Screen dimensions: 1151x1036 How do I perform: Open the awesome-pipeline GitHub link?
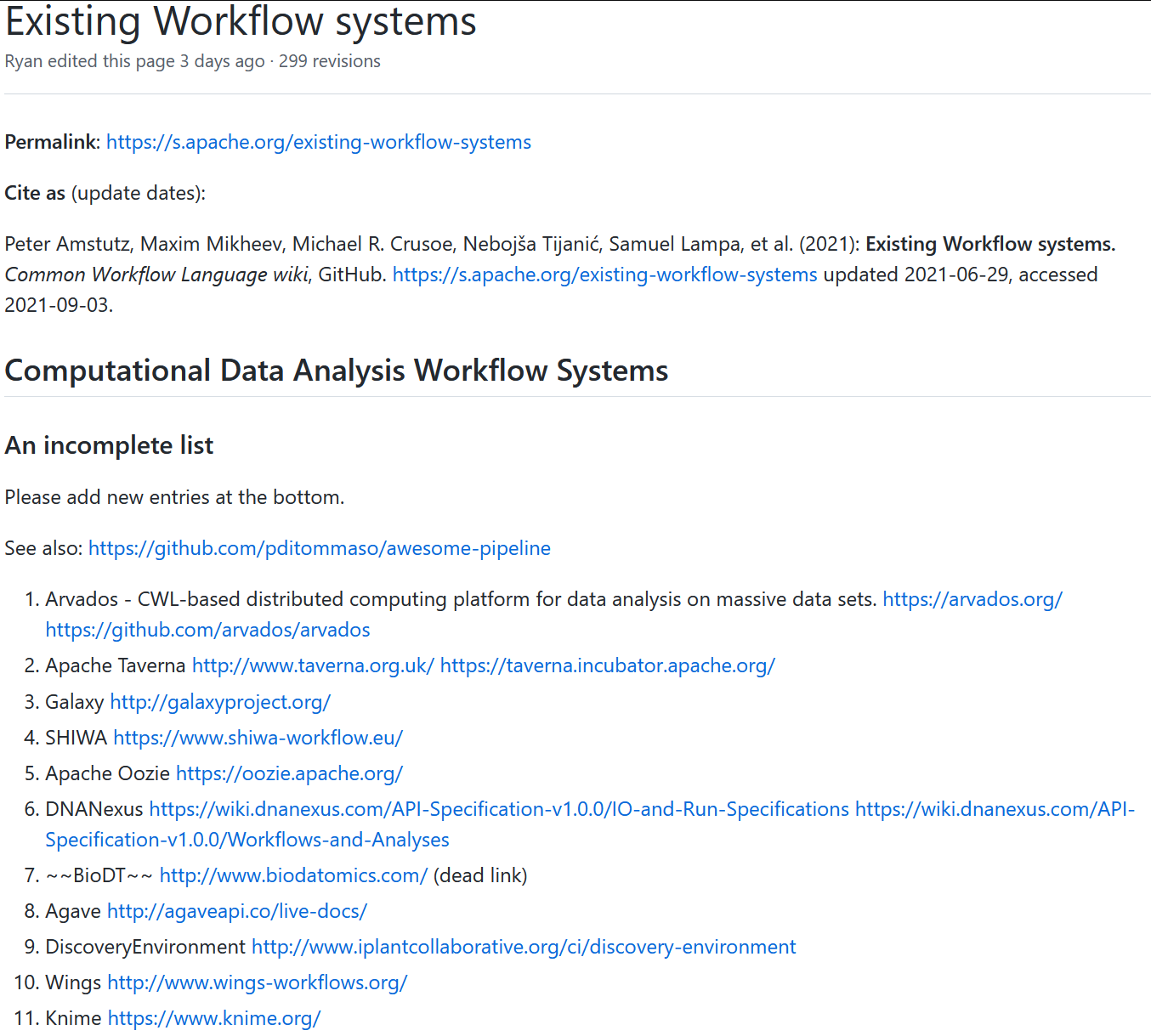[x=320, y=548]
